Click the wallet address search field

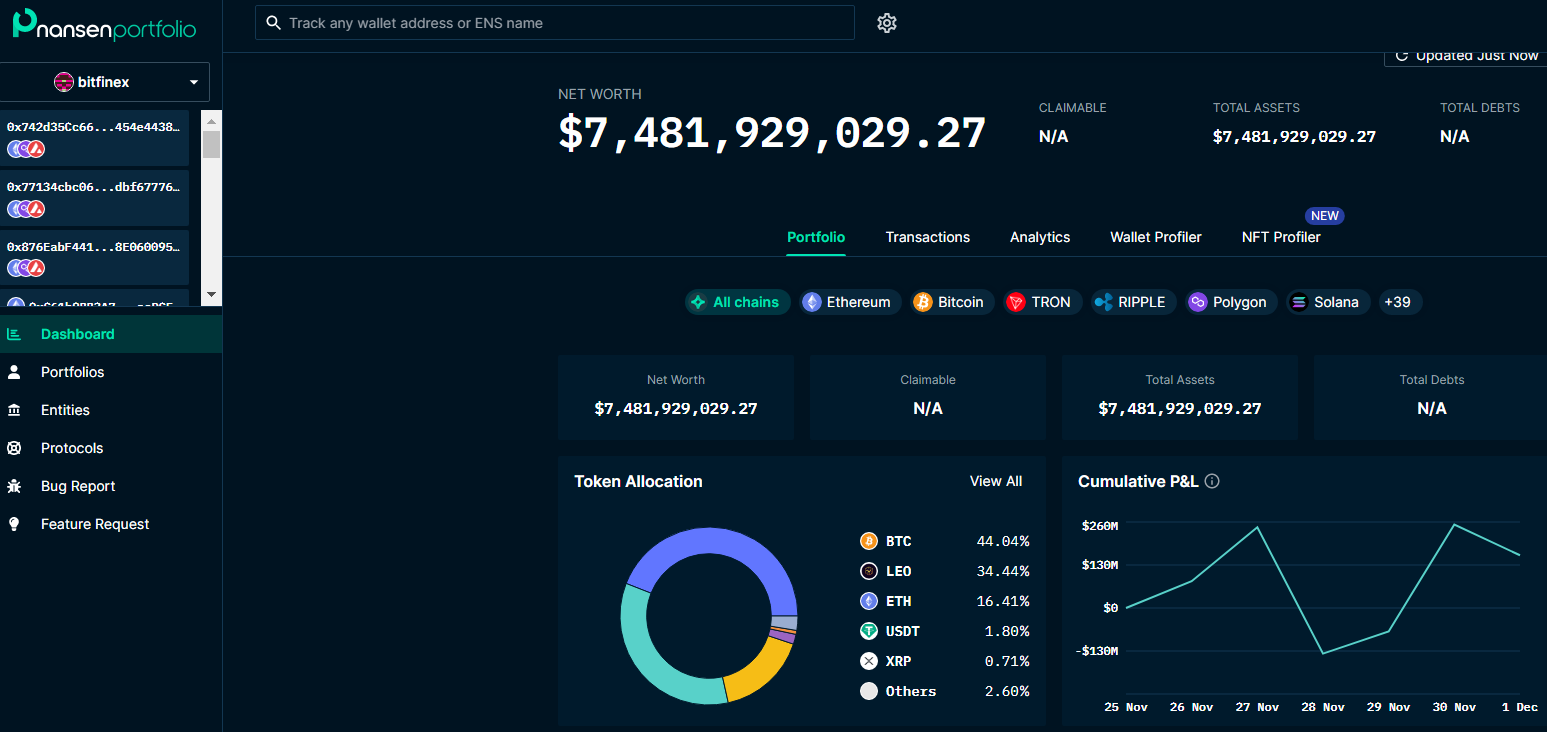[555, 23]
